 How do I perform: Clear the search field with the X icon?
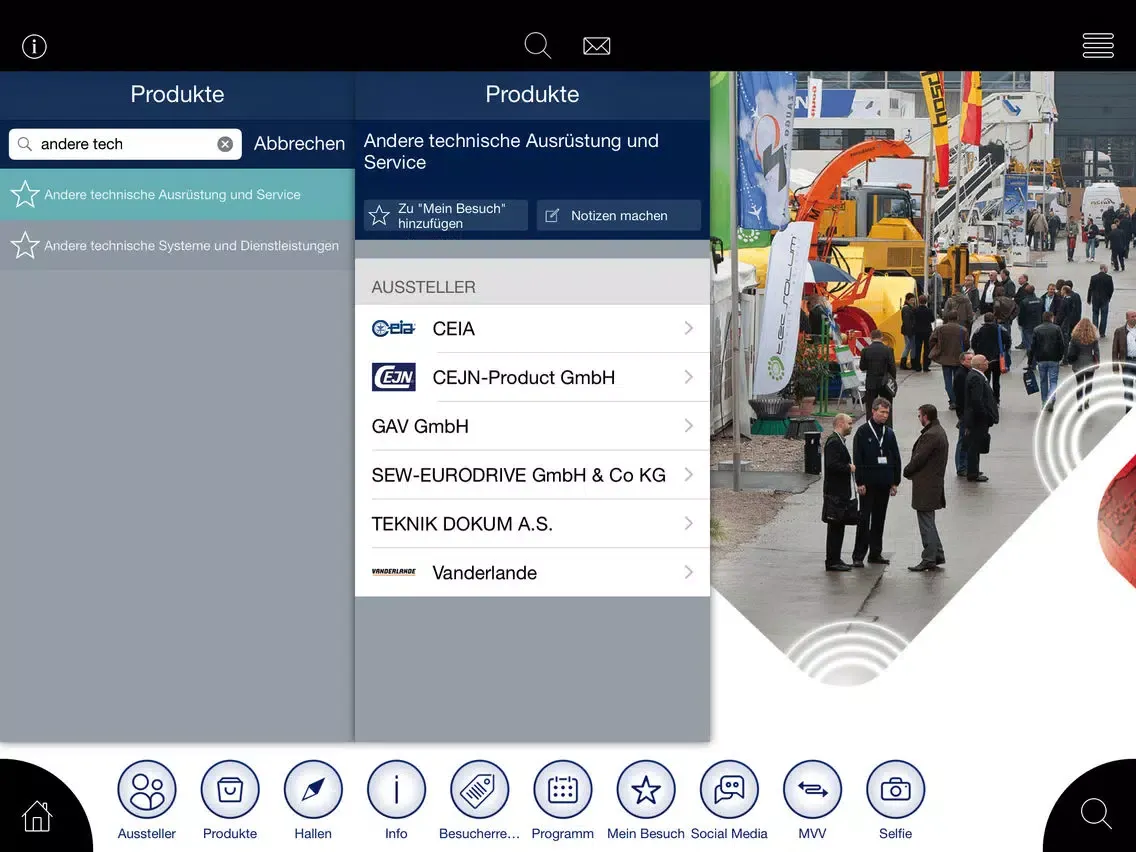(225, 144)
